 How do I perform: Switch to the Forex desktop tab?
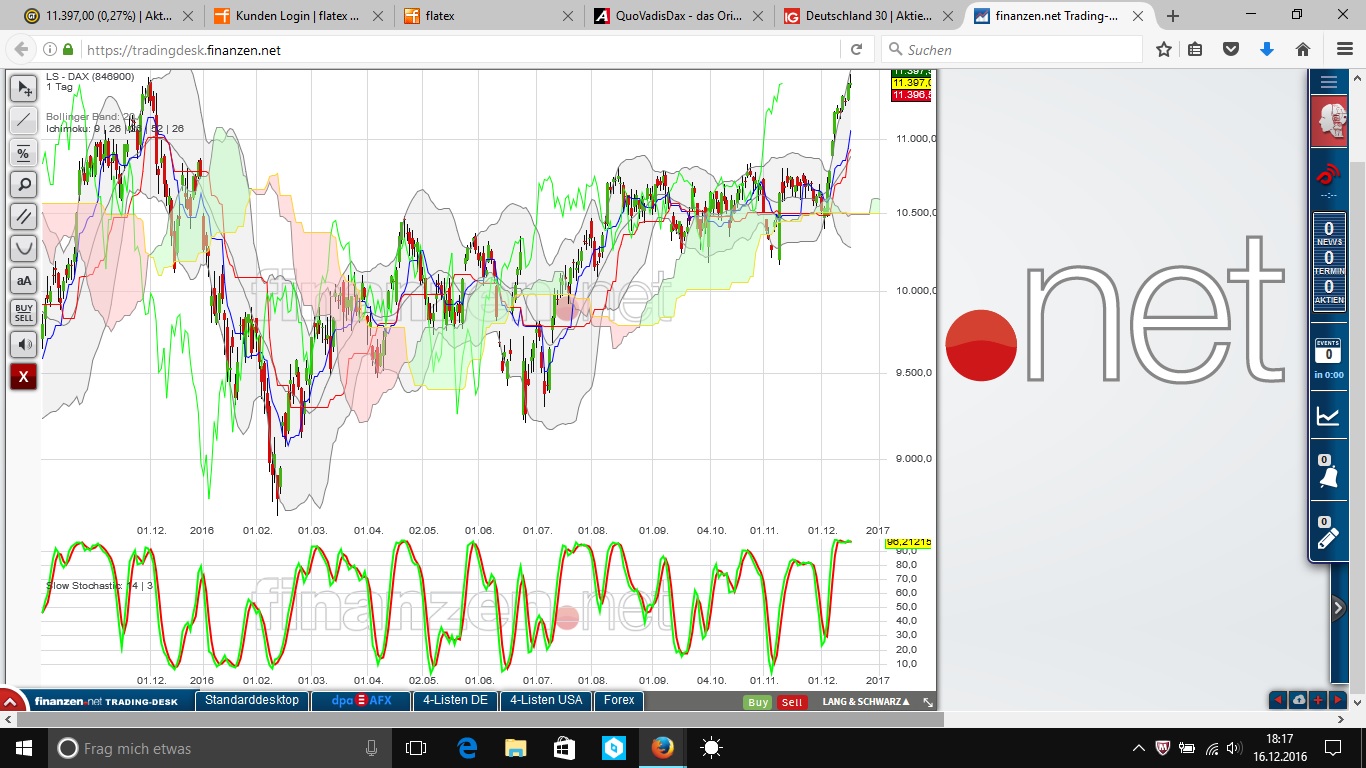tap(619, 701)
